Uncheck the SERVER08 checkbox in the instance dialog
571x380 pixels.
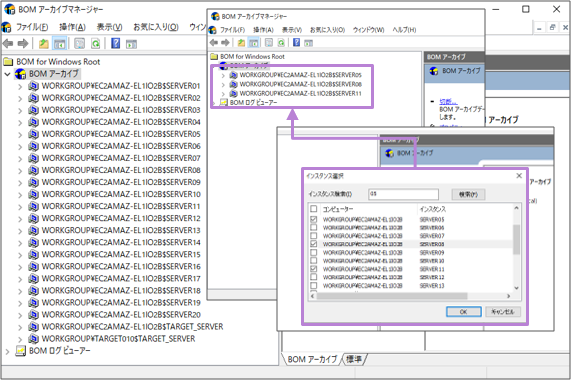pyautogui.click(x=314, y=244)
